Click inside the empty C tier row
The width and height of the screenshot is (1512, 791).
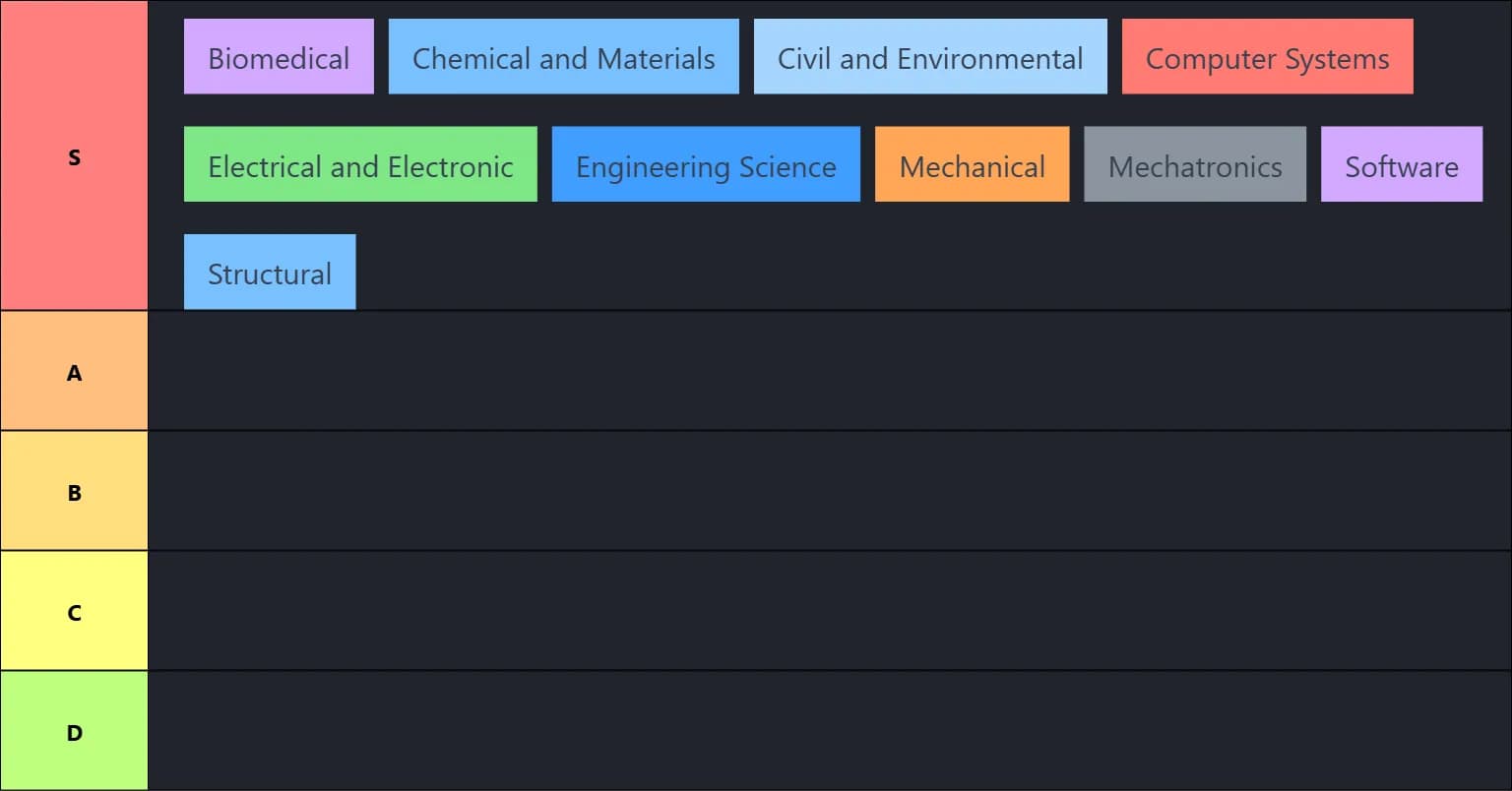[x=829, y=611]
